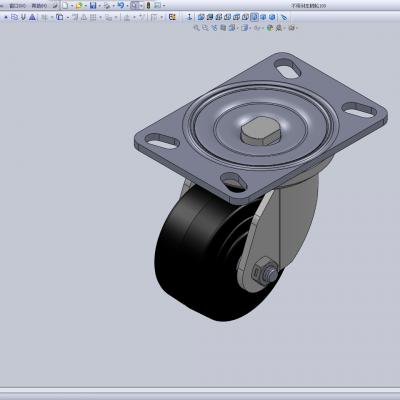Switch to the Top standard view
This screenshot has height=400, width=400.
pos(237,17)
